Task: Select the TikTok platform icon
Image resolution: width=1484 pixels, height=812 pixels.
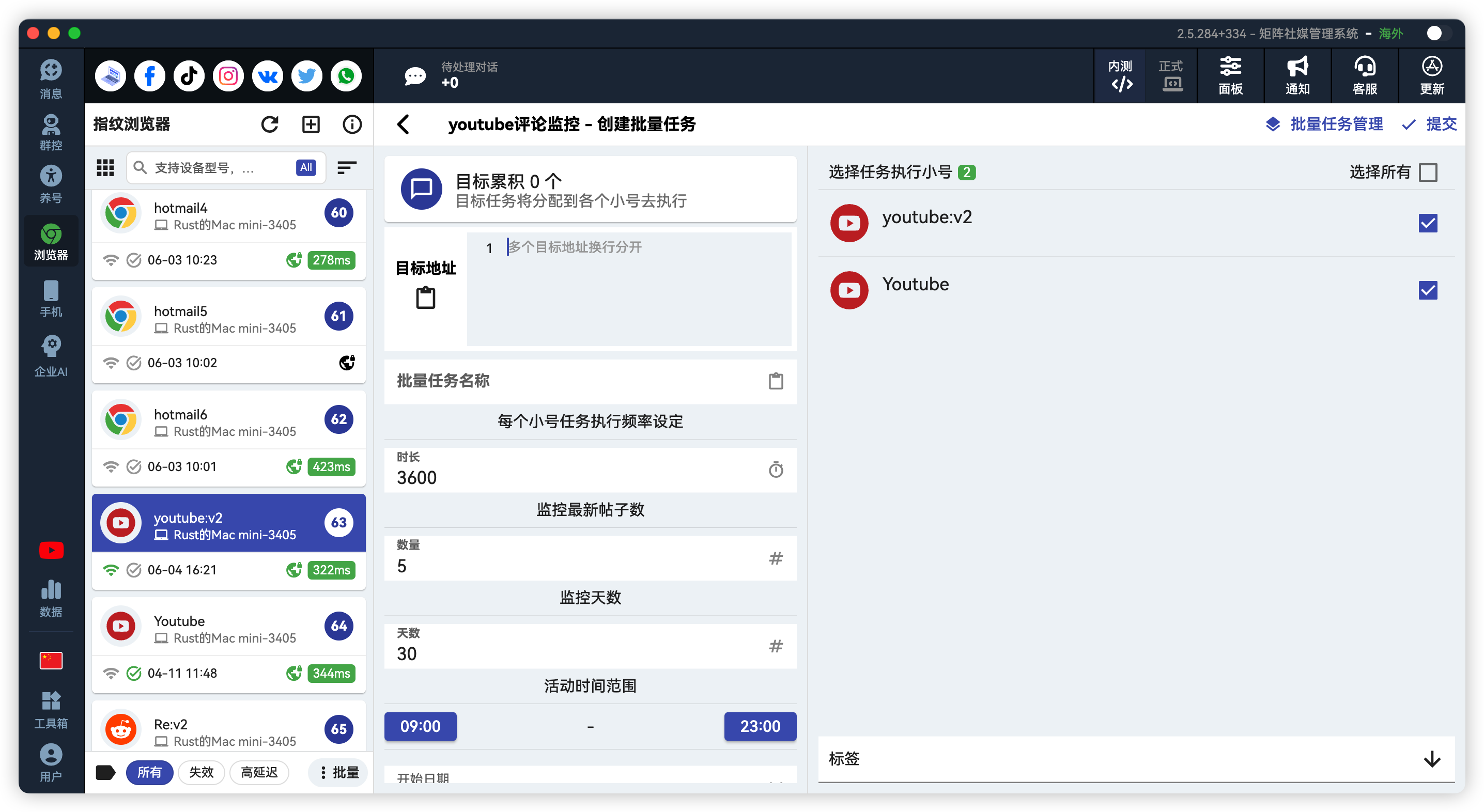Action: [x=189, y=75]
